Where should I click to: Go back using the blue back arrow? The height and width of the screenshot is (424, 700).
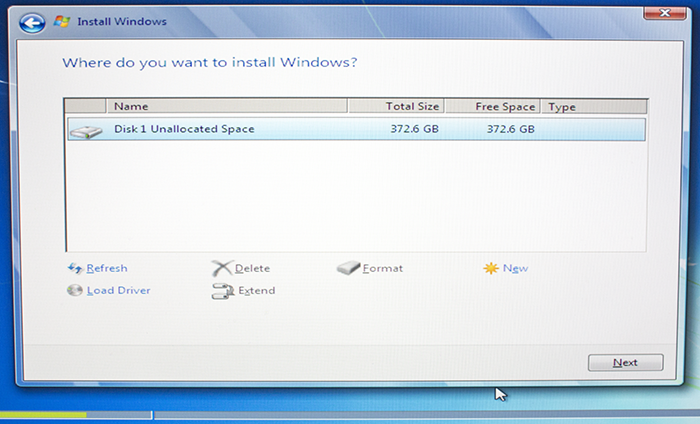[32, 23]
